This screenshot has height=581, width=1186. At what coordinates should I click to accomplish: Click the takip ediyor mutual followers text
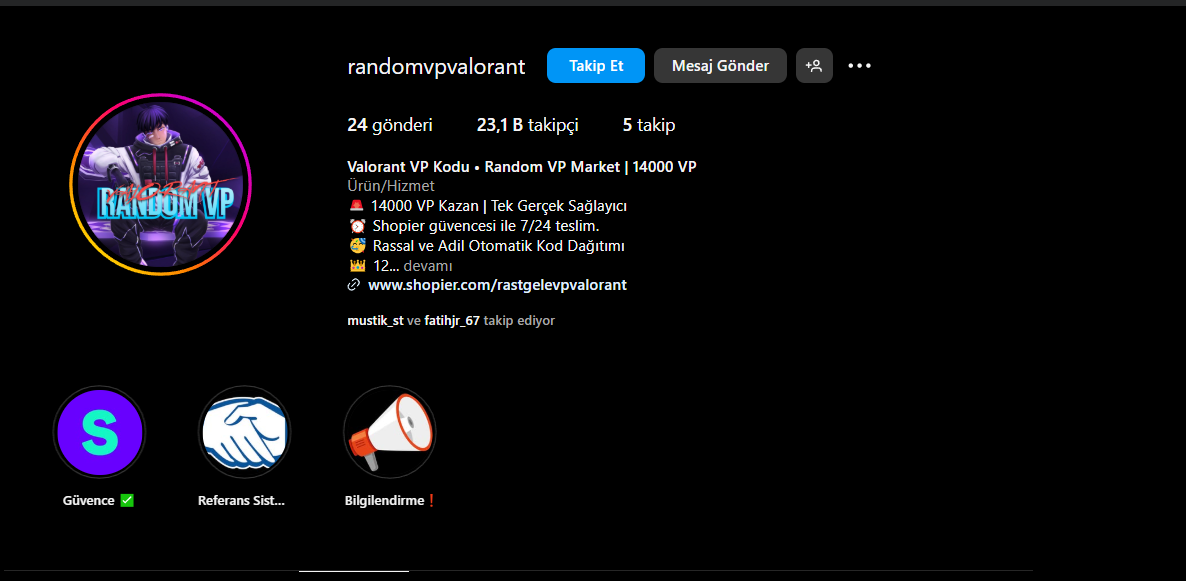tap(519, 321)
